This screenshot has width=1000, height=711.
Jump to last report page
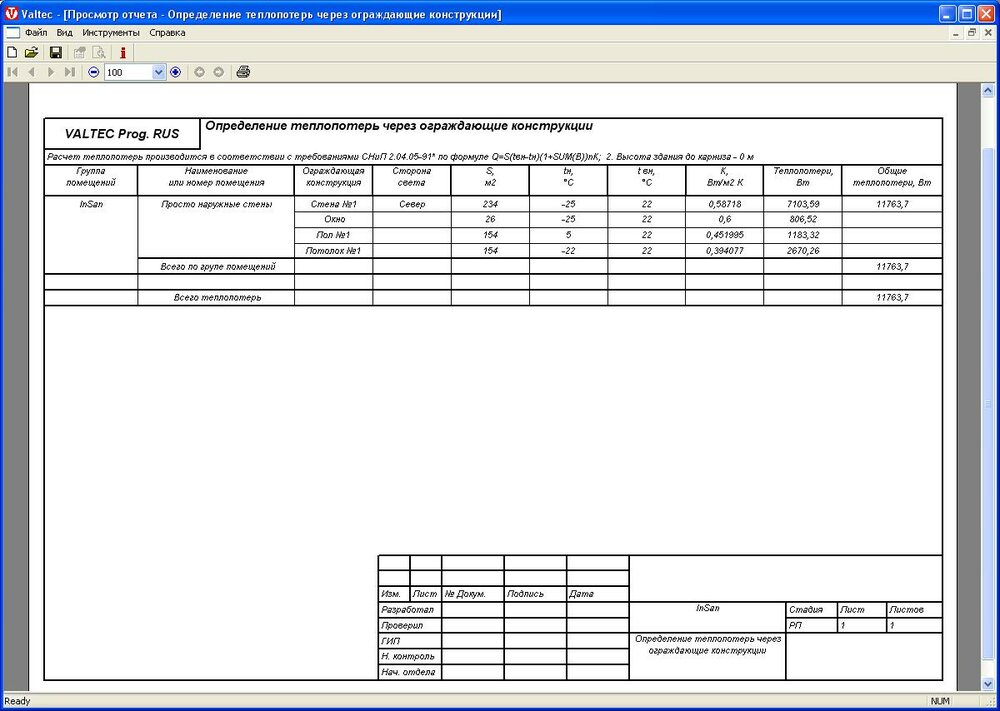coord(70,72)
